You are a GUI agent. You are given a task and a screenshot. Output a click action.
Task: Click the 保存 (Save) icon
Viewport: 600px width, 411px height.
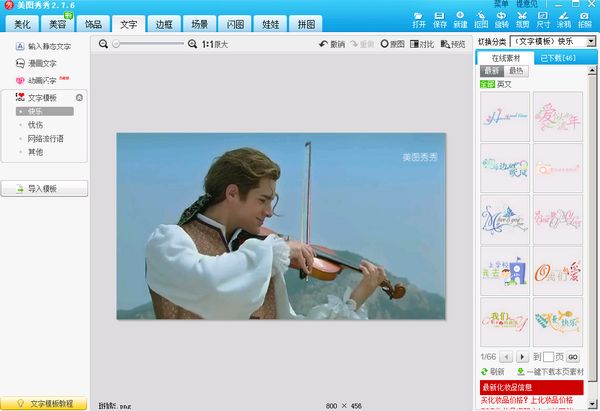click(441, 20)
